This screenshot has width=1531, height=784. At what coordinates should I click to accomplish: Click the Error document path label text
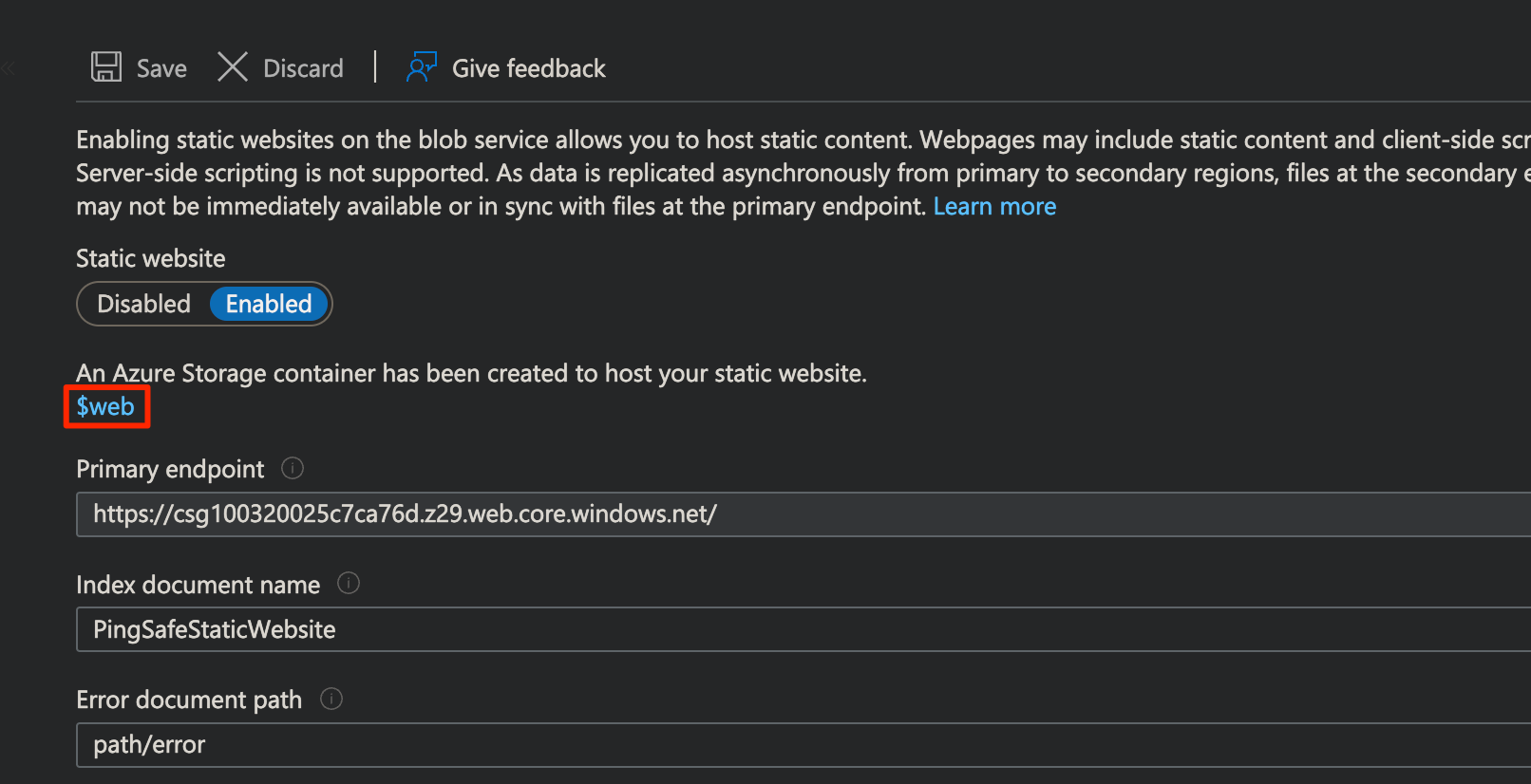pos(189,700)
